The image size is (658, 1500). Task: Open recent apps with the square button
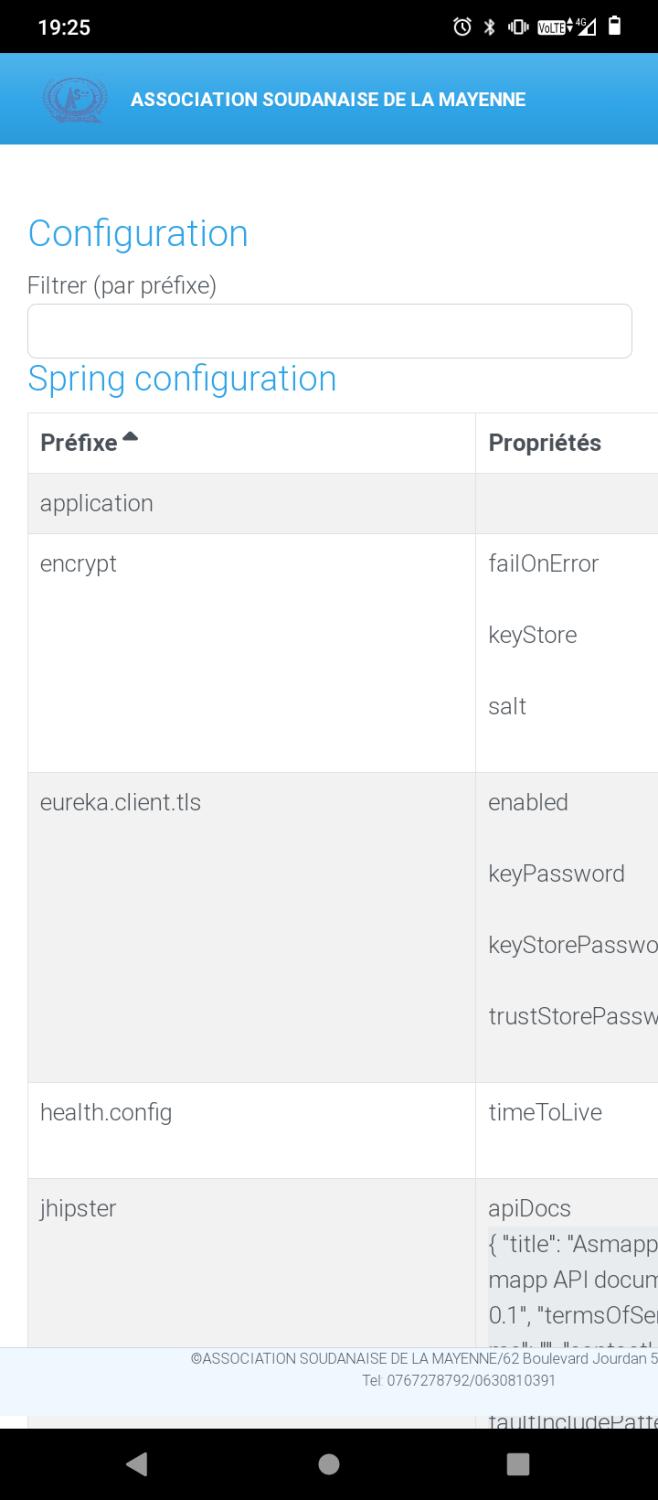519,1464
